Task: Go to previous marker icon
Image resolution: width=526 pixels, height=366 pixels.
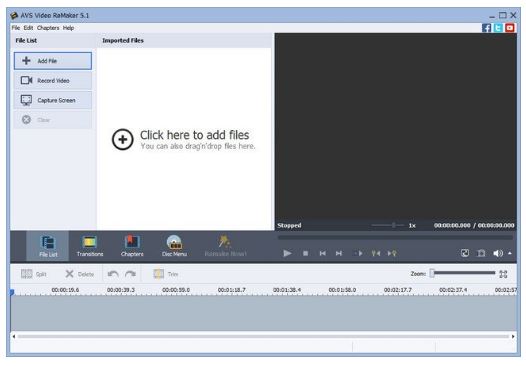Action: point(376,253)
